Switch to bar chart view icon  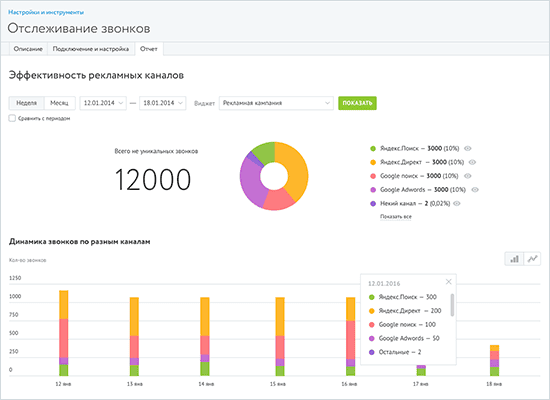tap(514, 259)
